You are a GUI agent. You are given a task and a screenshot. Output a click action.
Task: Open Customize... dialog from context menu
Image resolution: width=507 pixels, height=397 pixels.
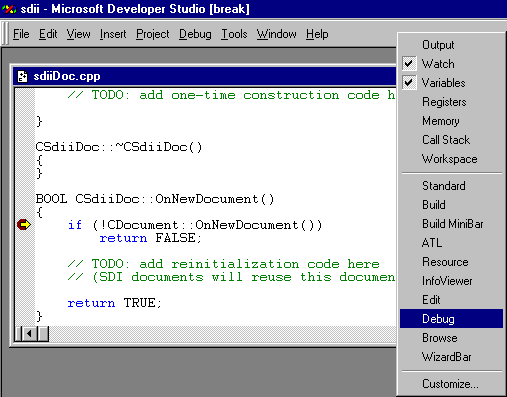click(x=451, y=384)
